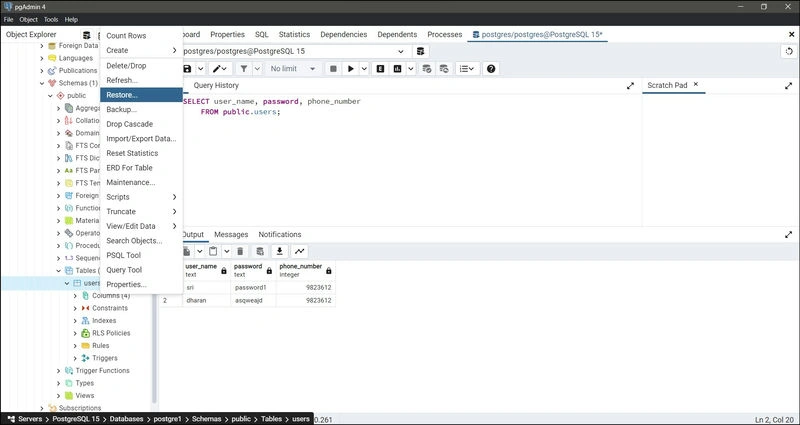Click the delete row trash icon
This screenshot has height=425, width=800.
pos(240,251)
